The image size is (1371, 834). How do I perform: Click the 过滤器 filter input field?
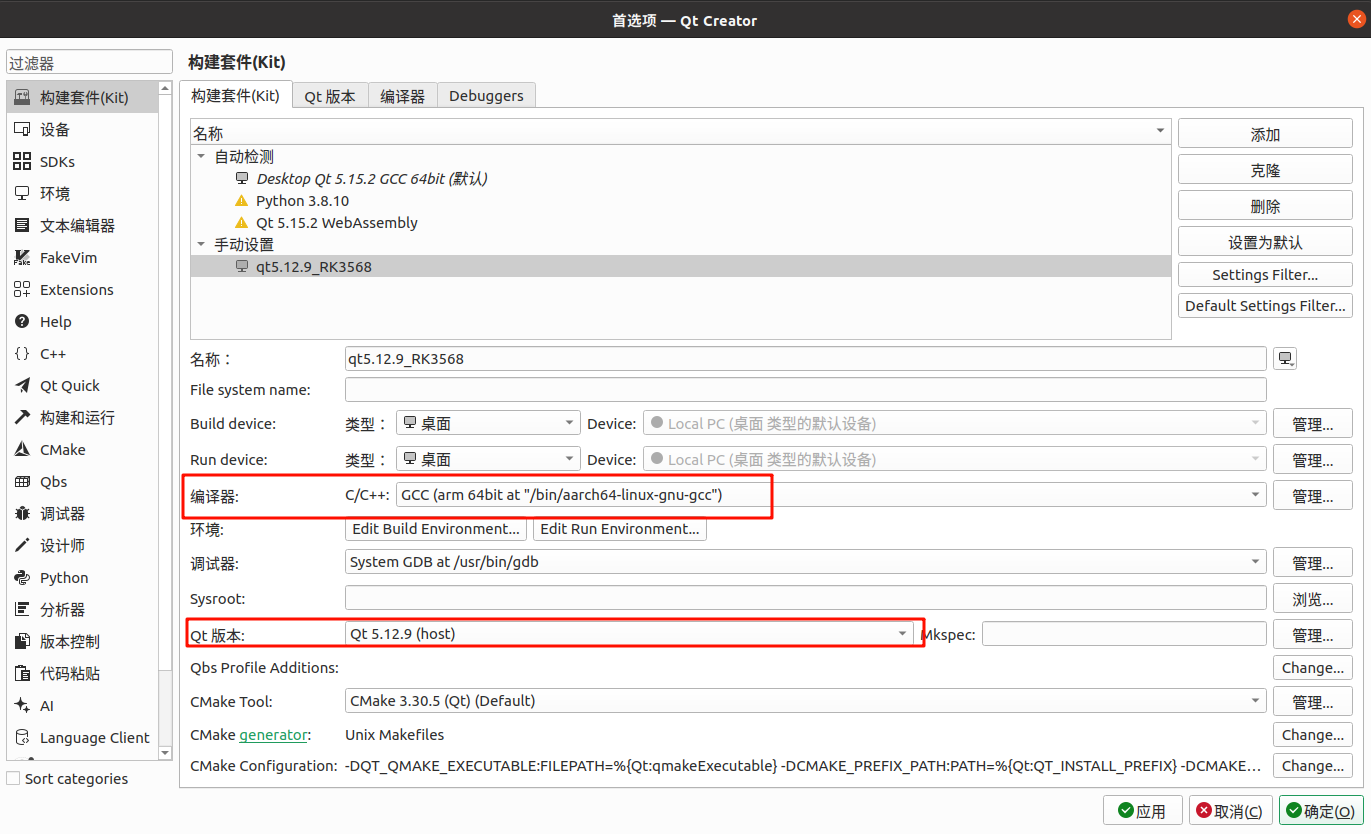coord(90,63)
